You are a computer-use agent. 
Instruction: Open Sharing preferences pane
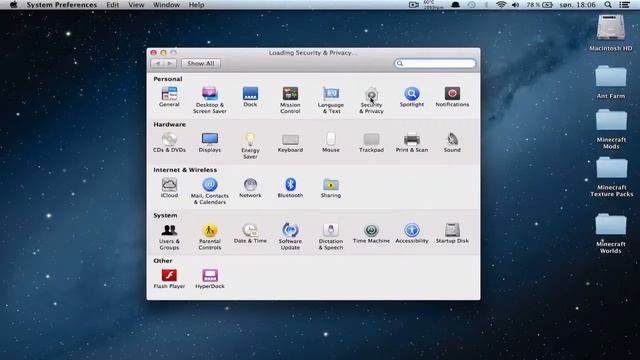[x=331, y=188]
